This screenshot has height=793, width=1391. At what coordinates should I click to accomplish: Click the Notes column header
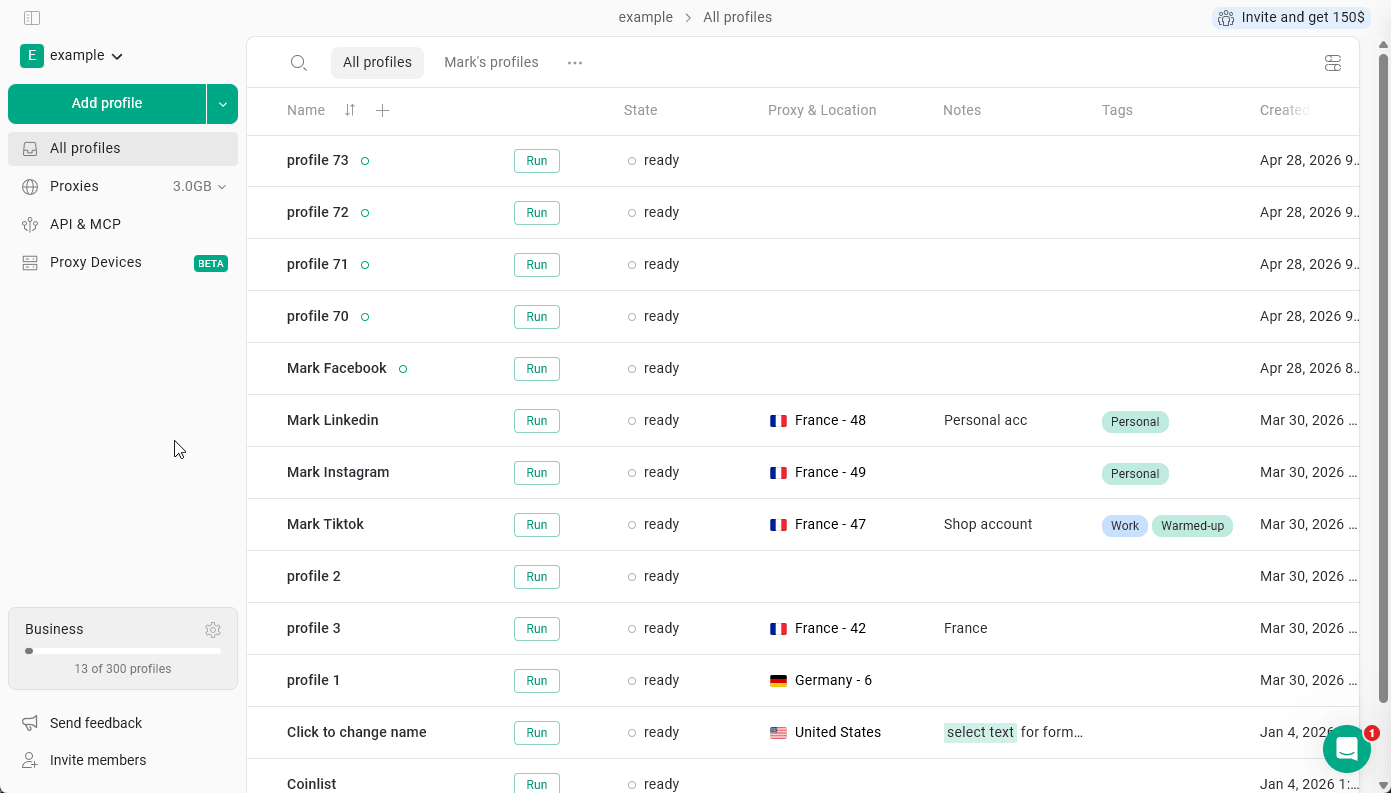tap(962, 110)
